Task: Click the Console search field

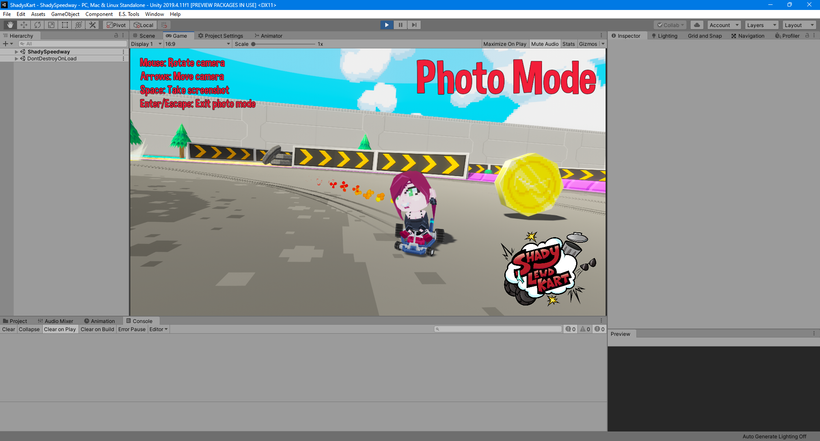Action: tap(498, 329)
